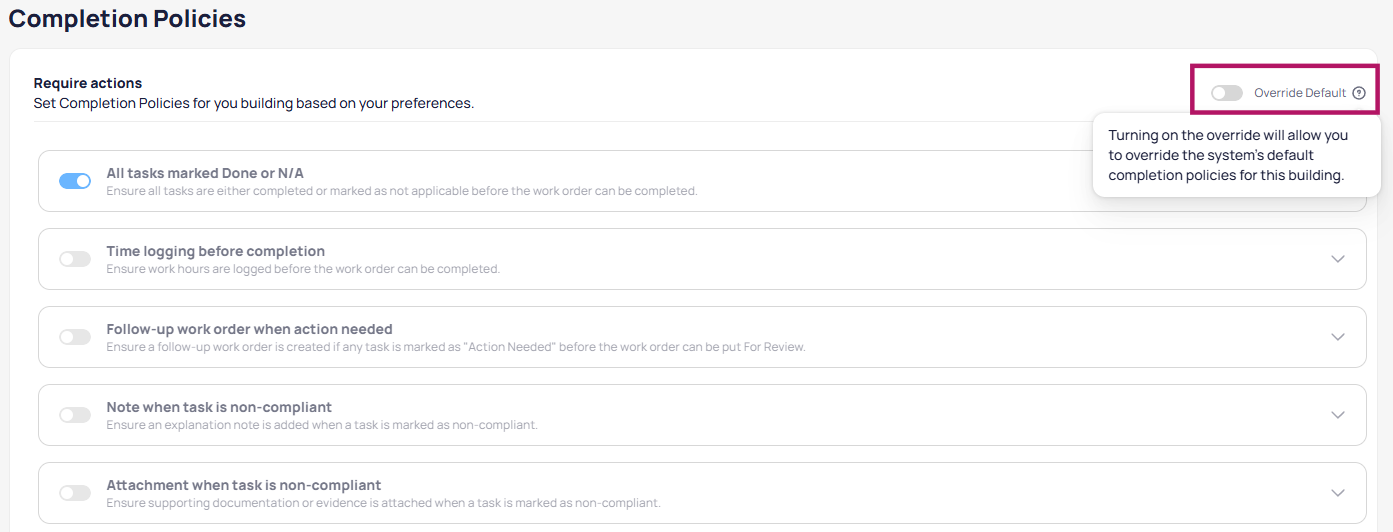This screenshot has width=1393, height=532.
Task: Click the Completion Policies page heading
Action: pos(127,18)
